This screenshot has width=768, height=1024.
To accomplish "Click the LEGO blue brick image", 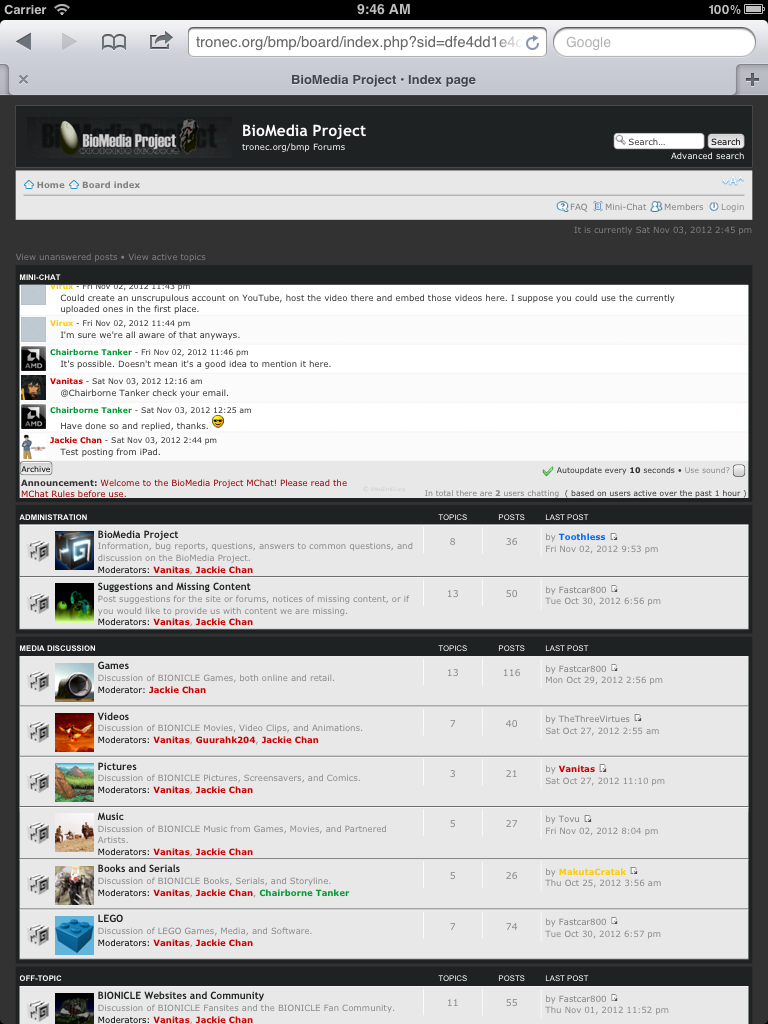I will 74,935.
